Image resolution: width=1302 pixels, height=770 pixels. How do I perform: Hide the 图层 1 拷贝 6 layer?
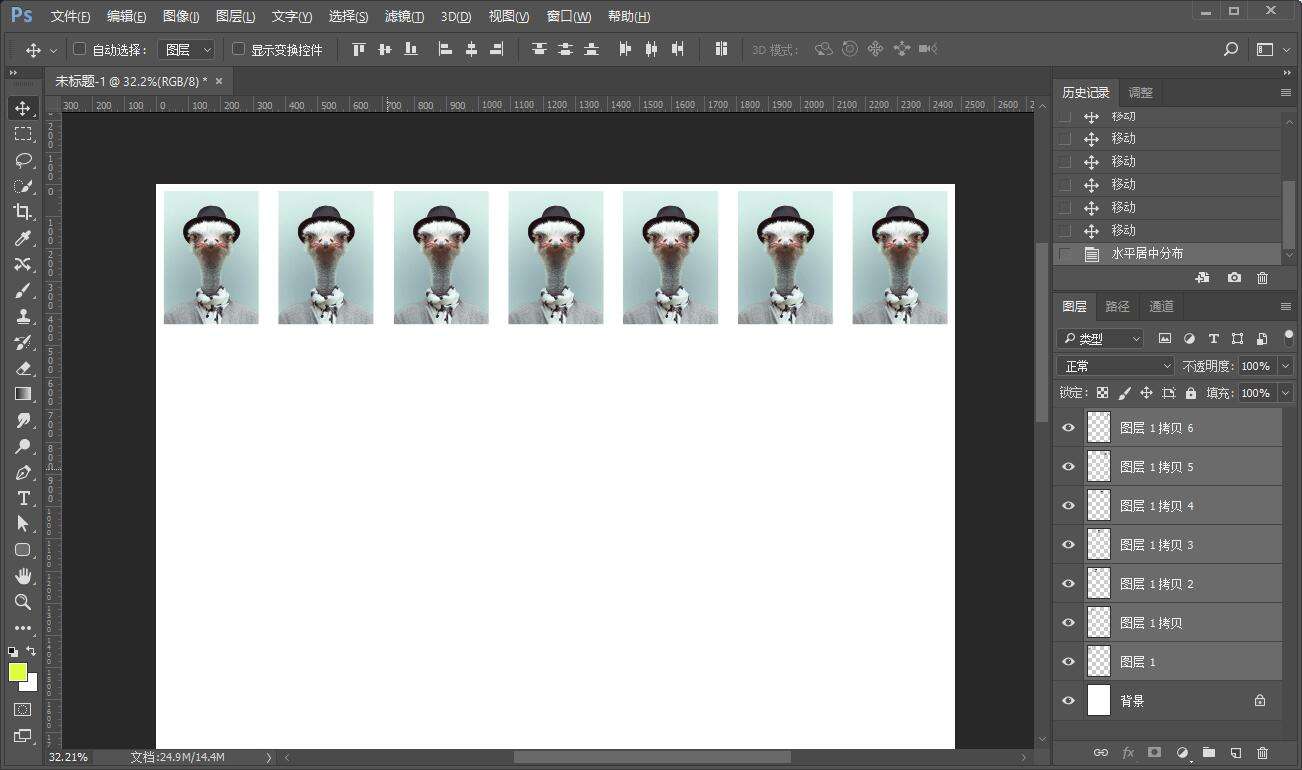(x=1068, y=428)
